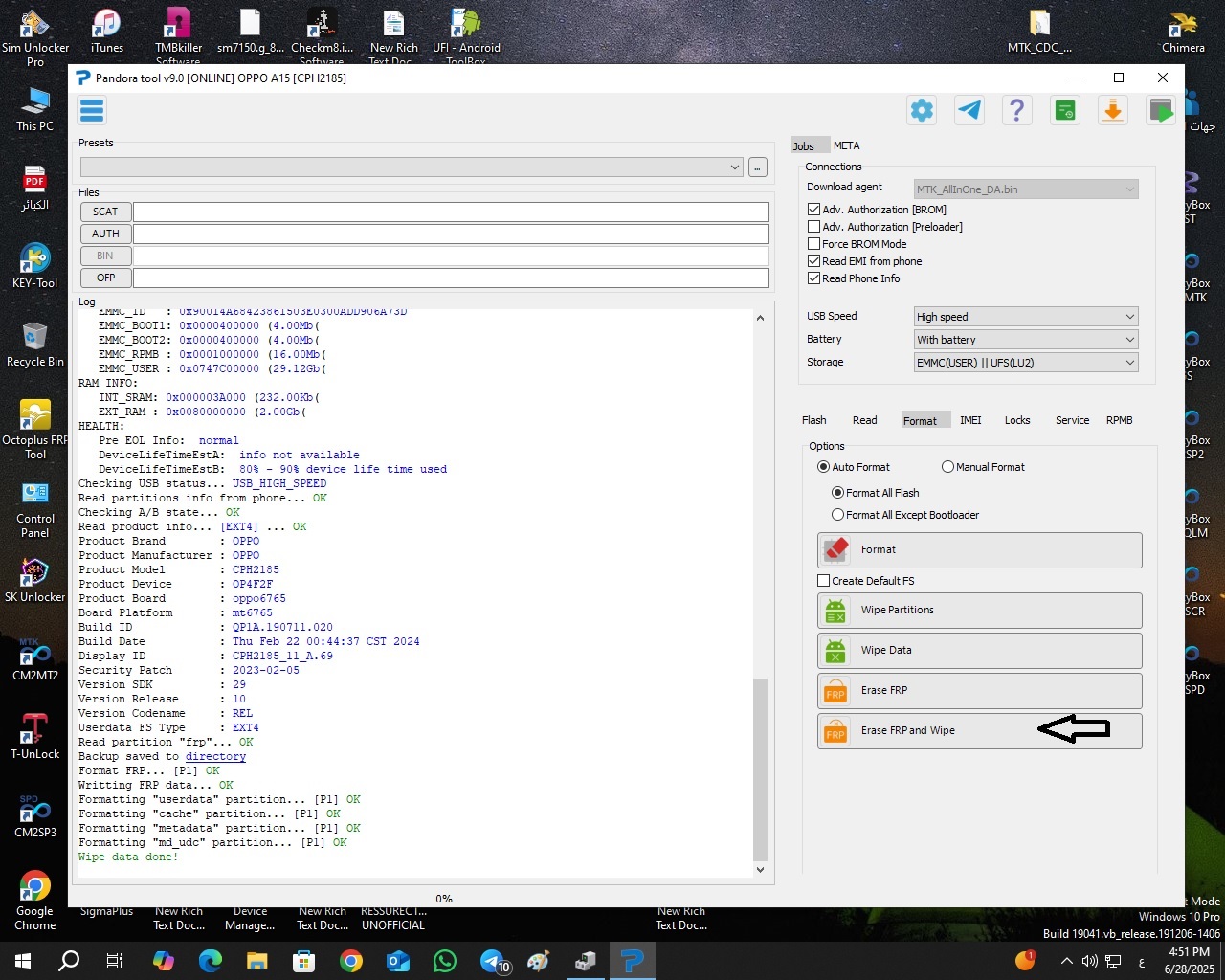This screenshot has width=1225, height=980.
Task: Open Pandora settings gear
Action: (922, 111)
